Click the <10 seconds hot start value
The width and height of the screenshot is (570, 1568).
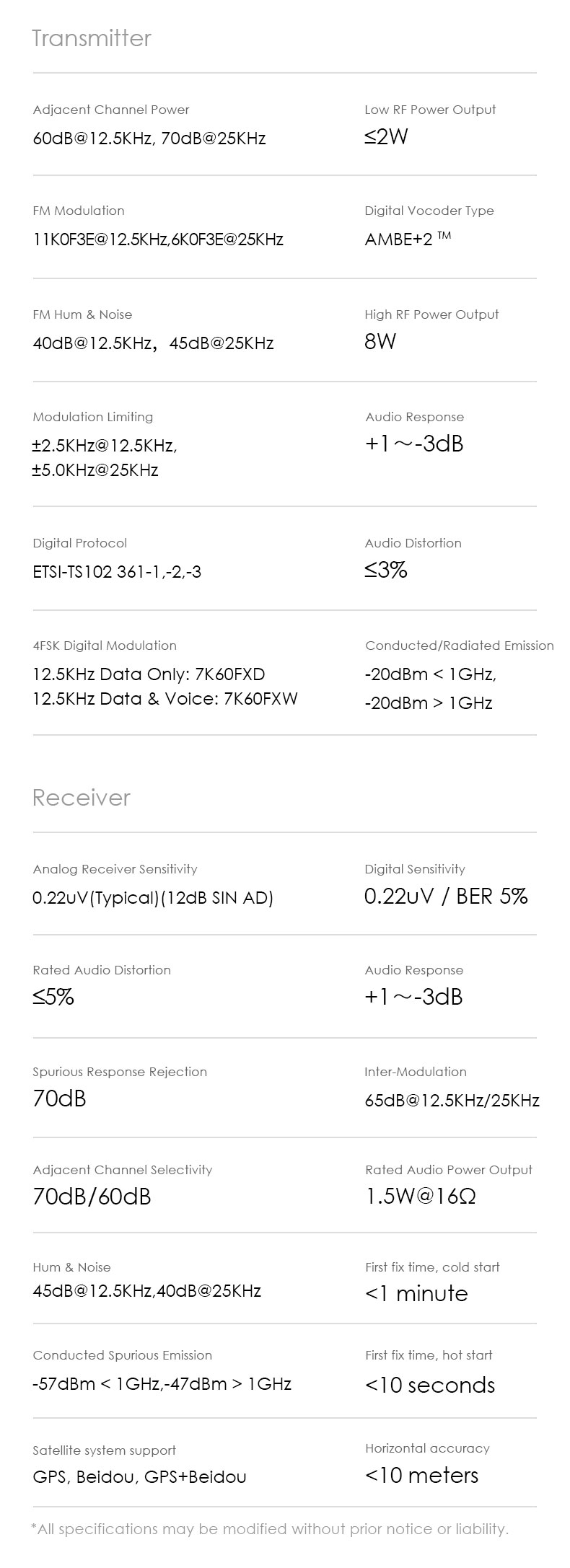click(430, 1385)
